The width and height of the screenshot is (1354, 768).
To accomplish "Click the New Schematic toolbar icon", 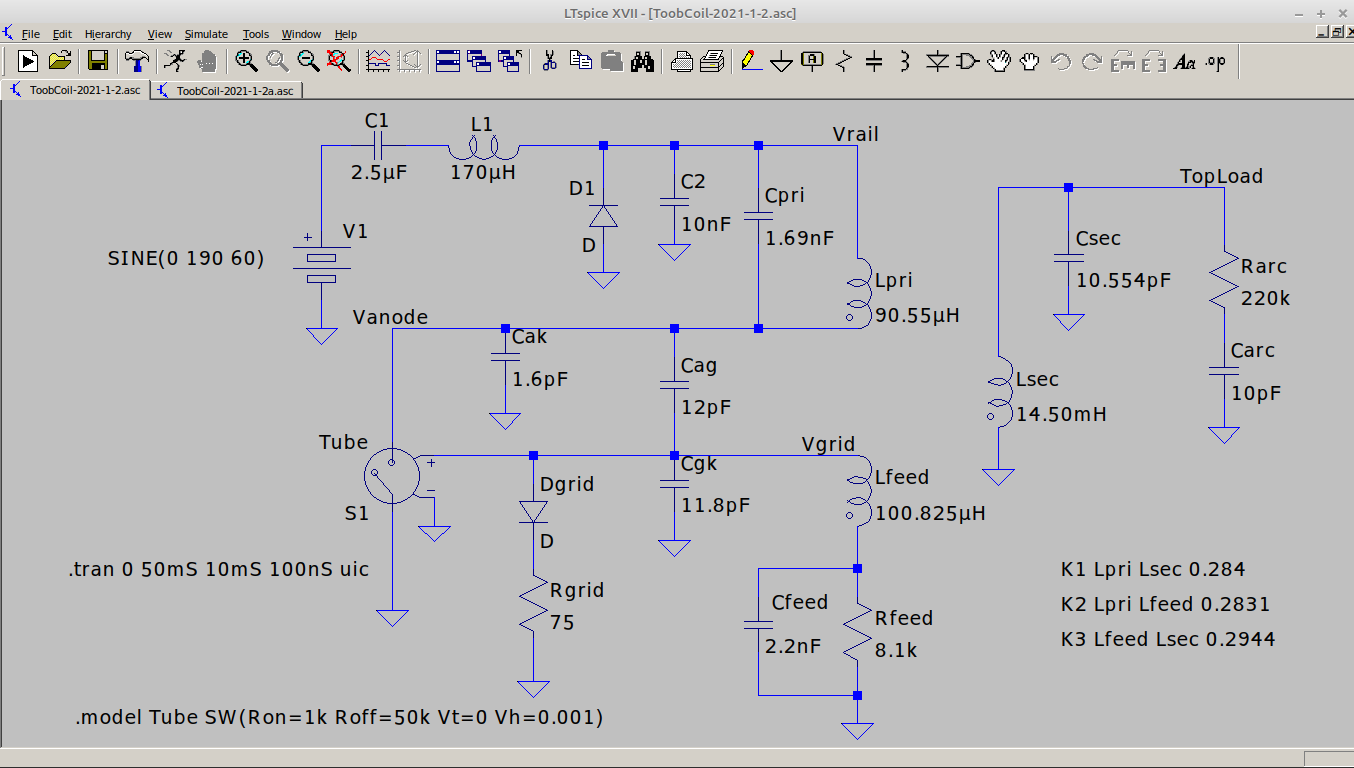I will [x=28, y=61].
